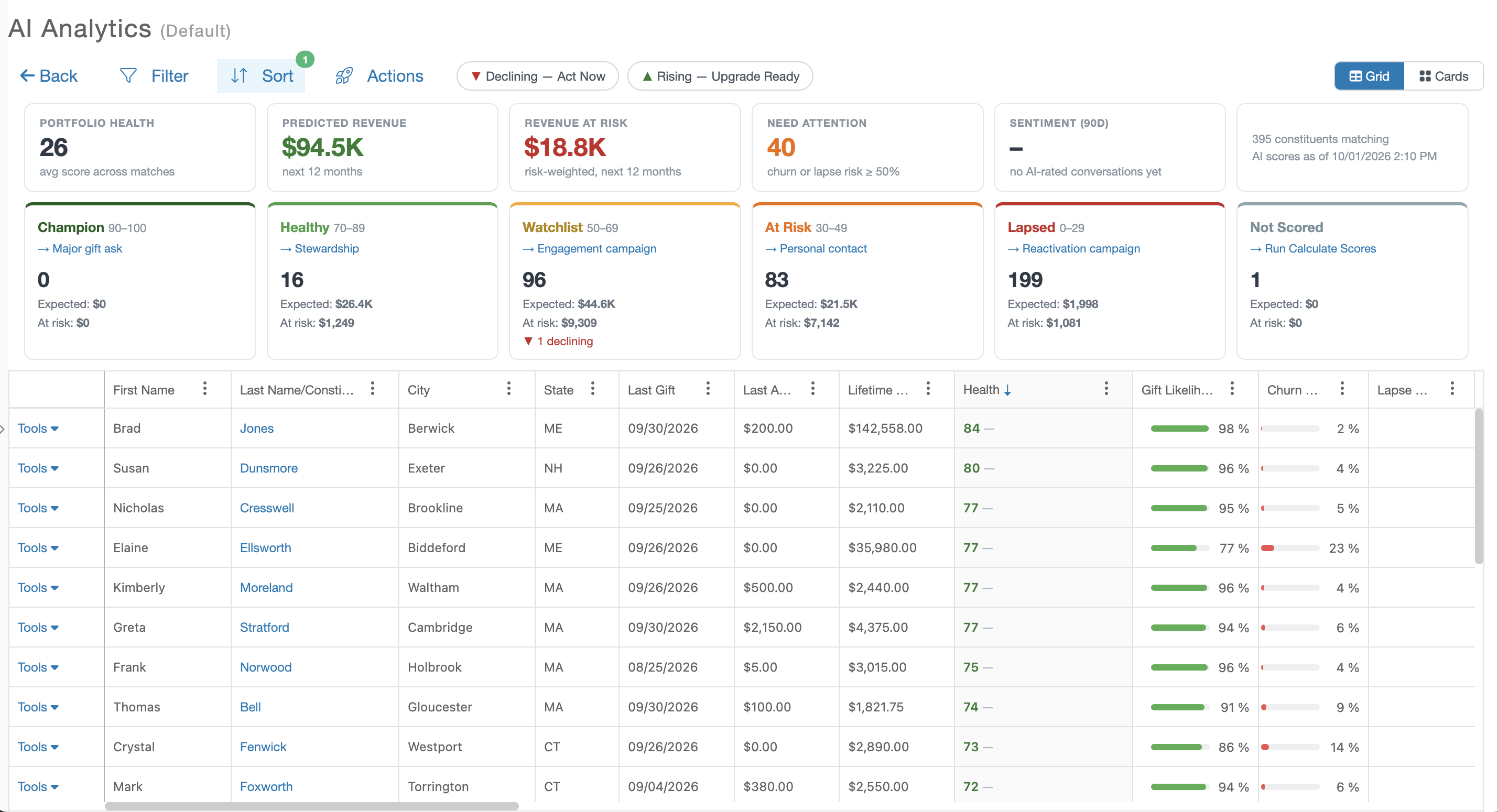Toggle the Rising — Upgrade Ready filter chip
This screenshot has height=812, width=1498.
[x=720, y=76]
